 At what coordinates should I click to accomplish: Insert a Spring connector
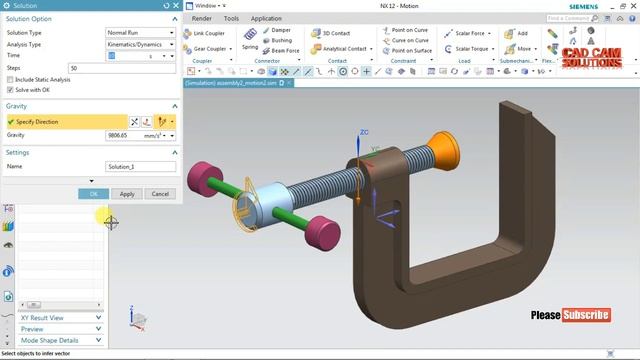pyautogui.click(x=250, y=39)
